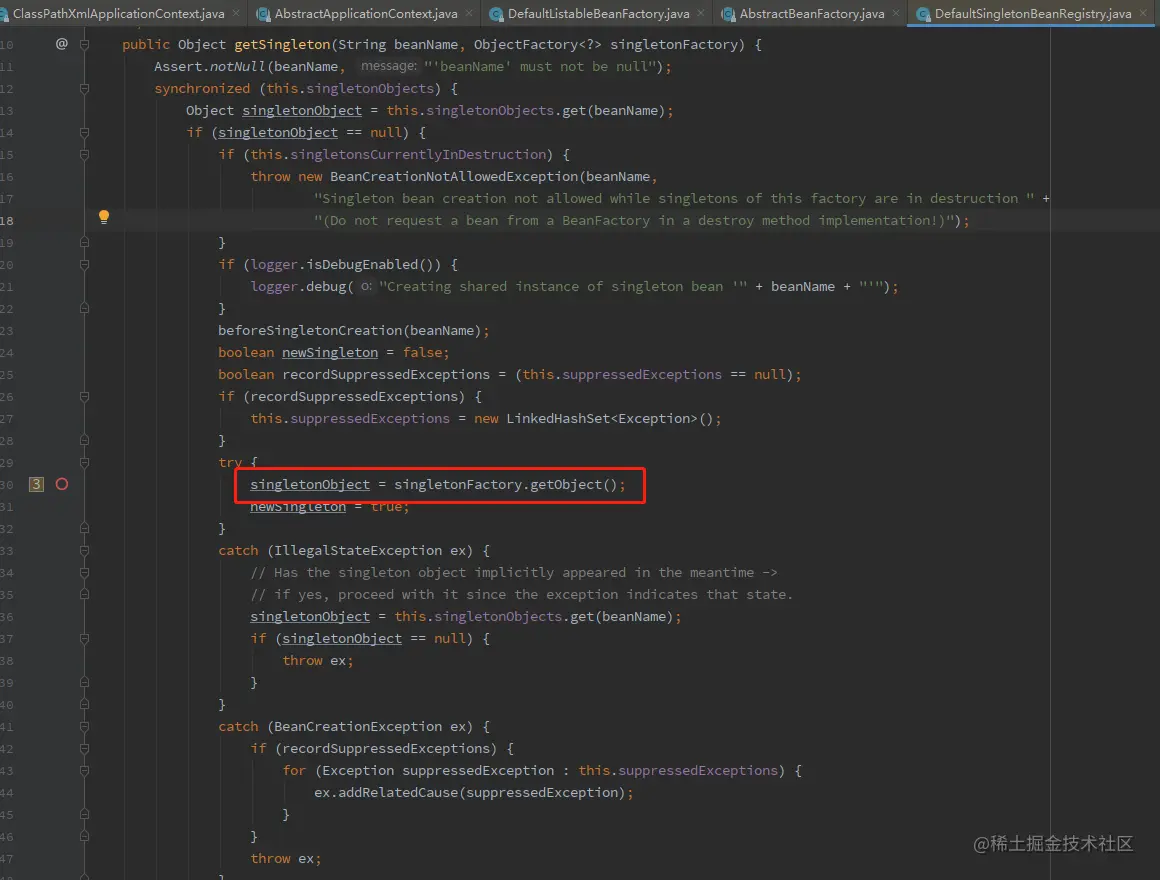Close the DefaultSingletonBeanRegistry.java tab
The height and width of the screenshot is (880, 1160).
[x=1143, y=13]
